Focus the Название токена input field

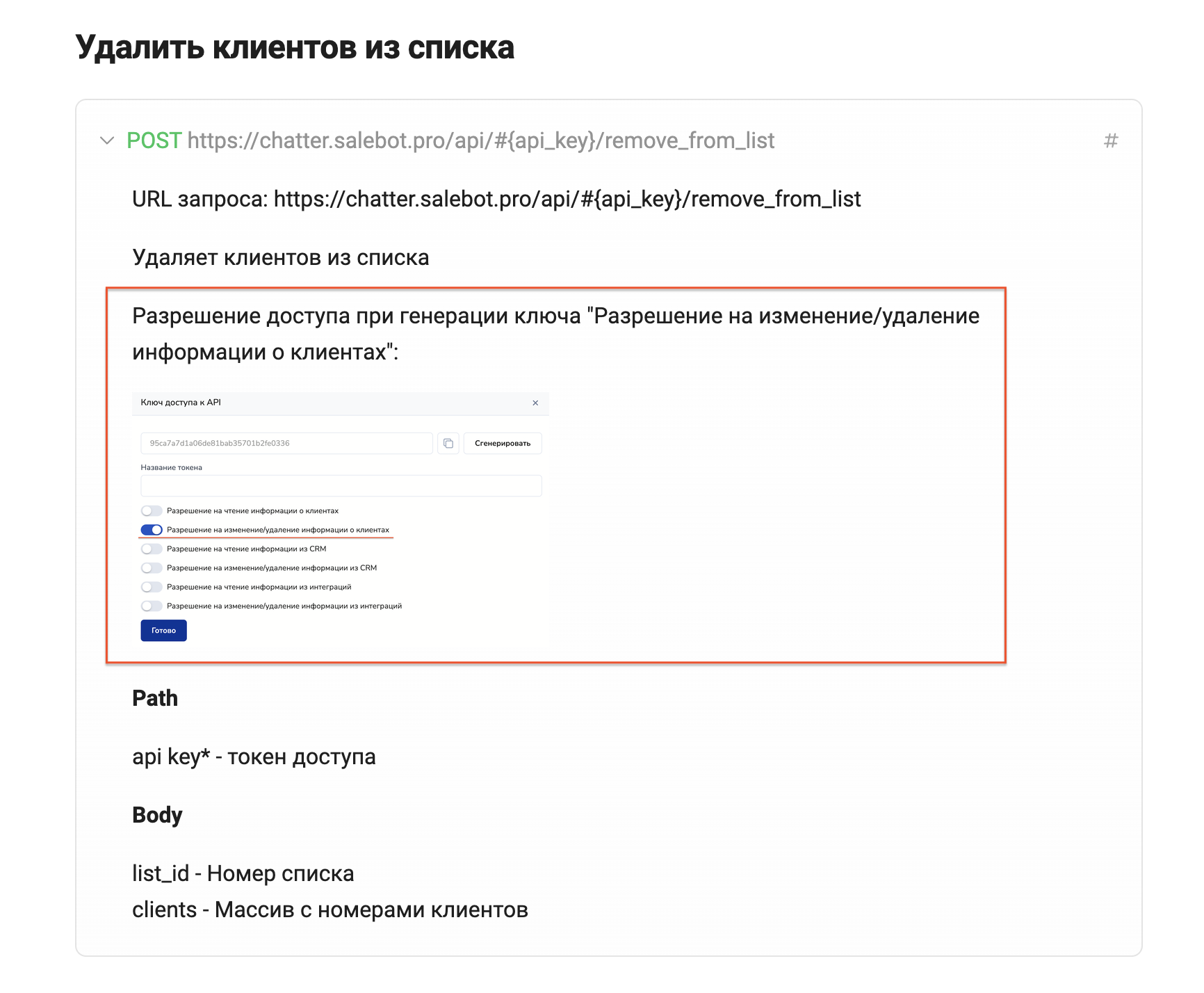click(x=341, y=486)
